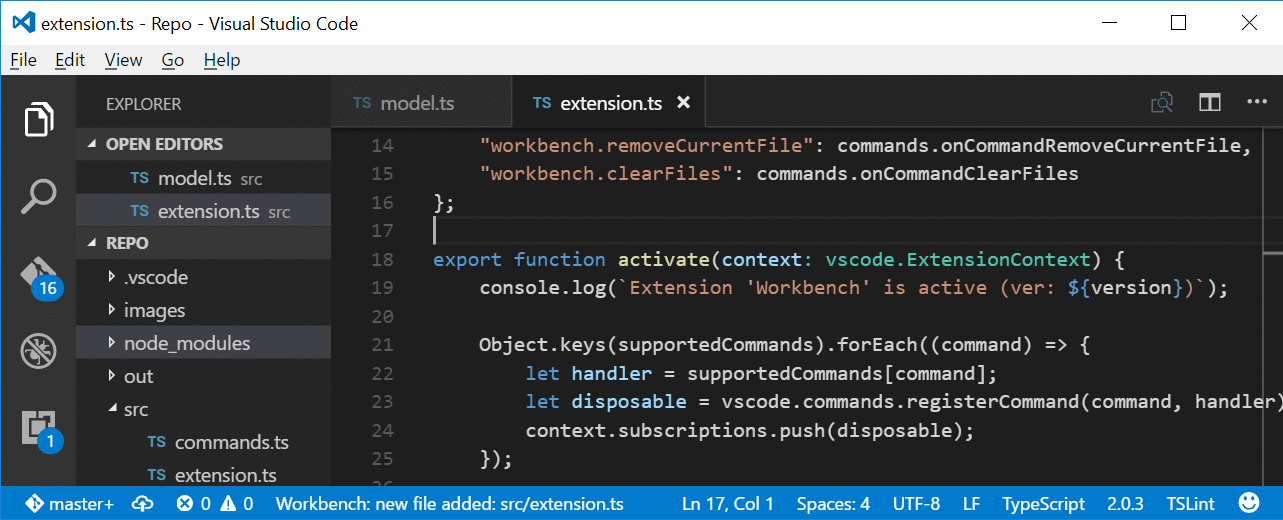Place cursor on the activate function name

click(x=664, y=259)
